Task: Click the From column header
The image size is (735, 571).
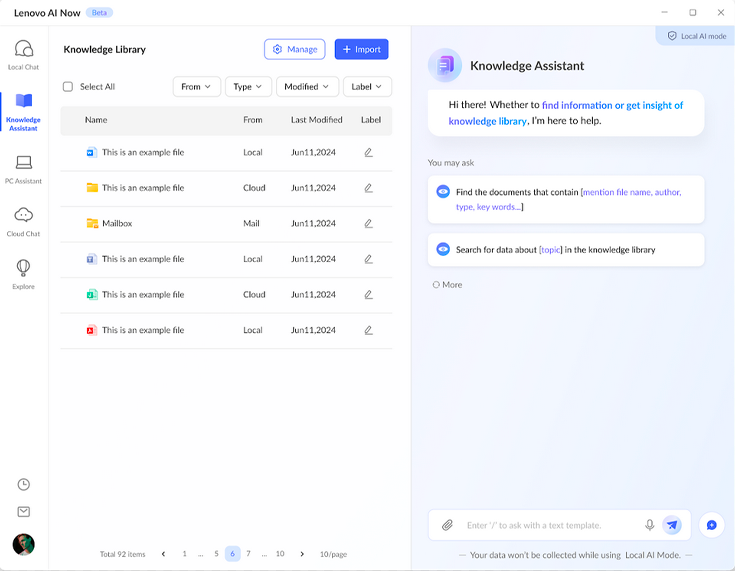Action: [253, 120]
